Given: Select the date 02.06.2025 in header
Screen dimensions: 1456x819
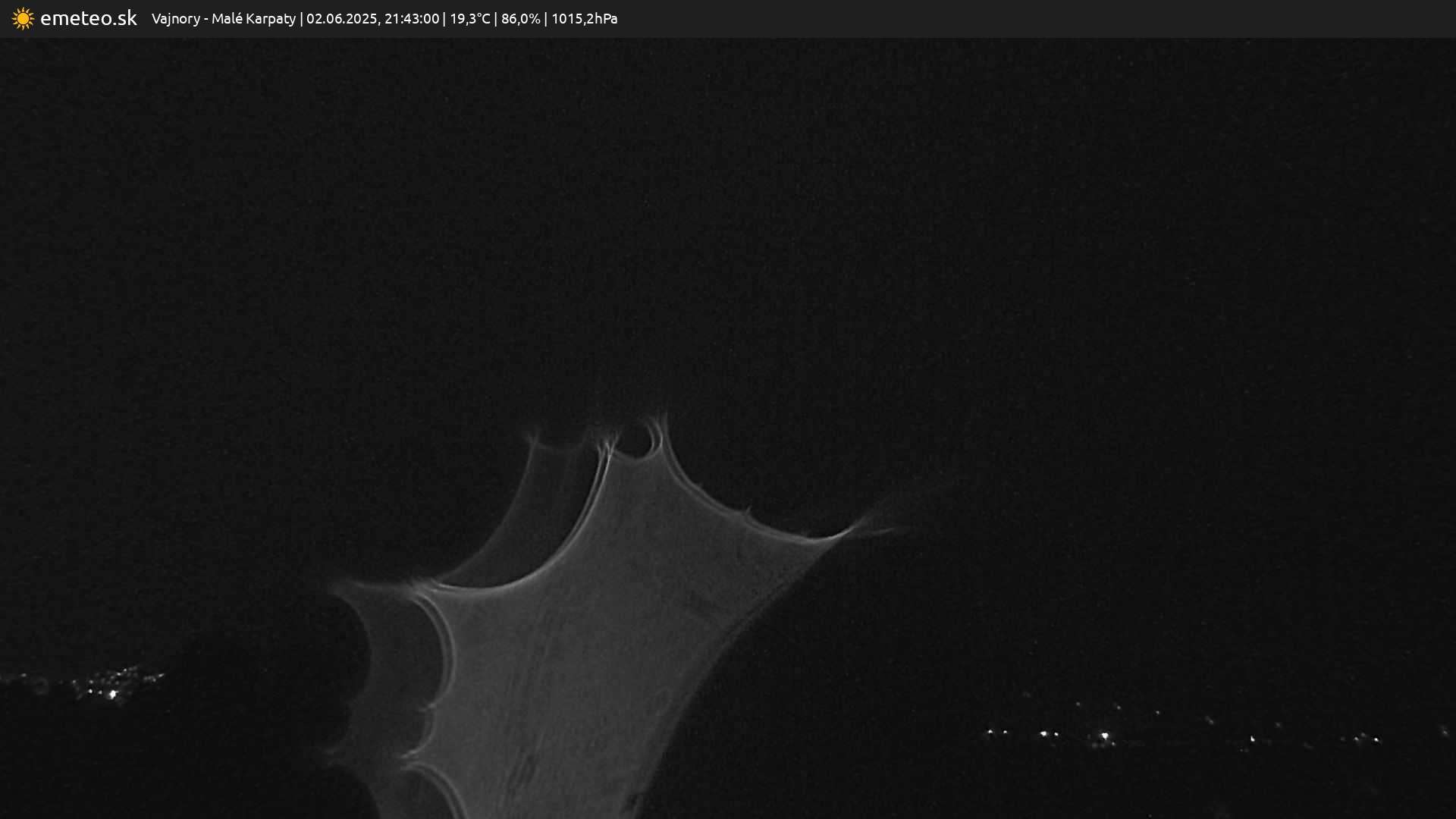Looking at the screenshot, I should pos(341,18).
